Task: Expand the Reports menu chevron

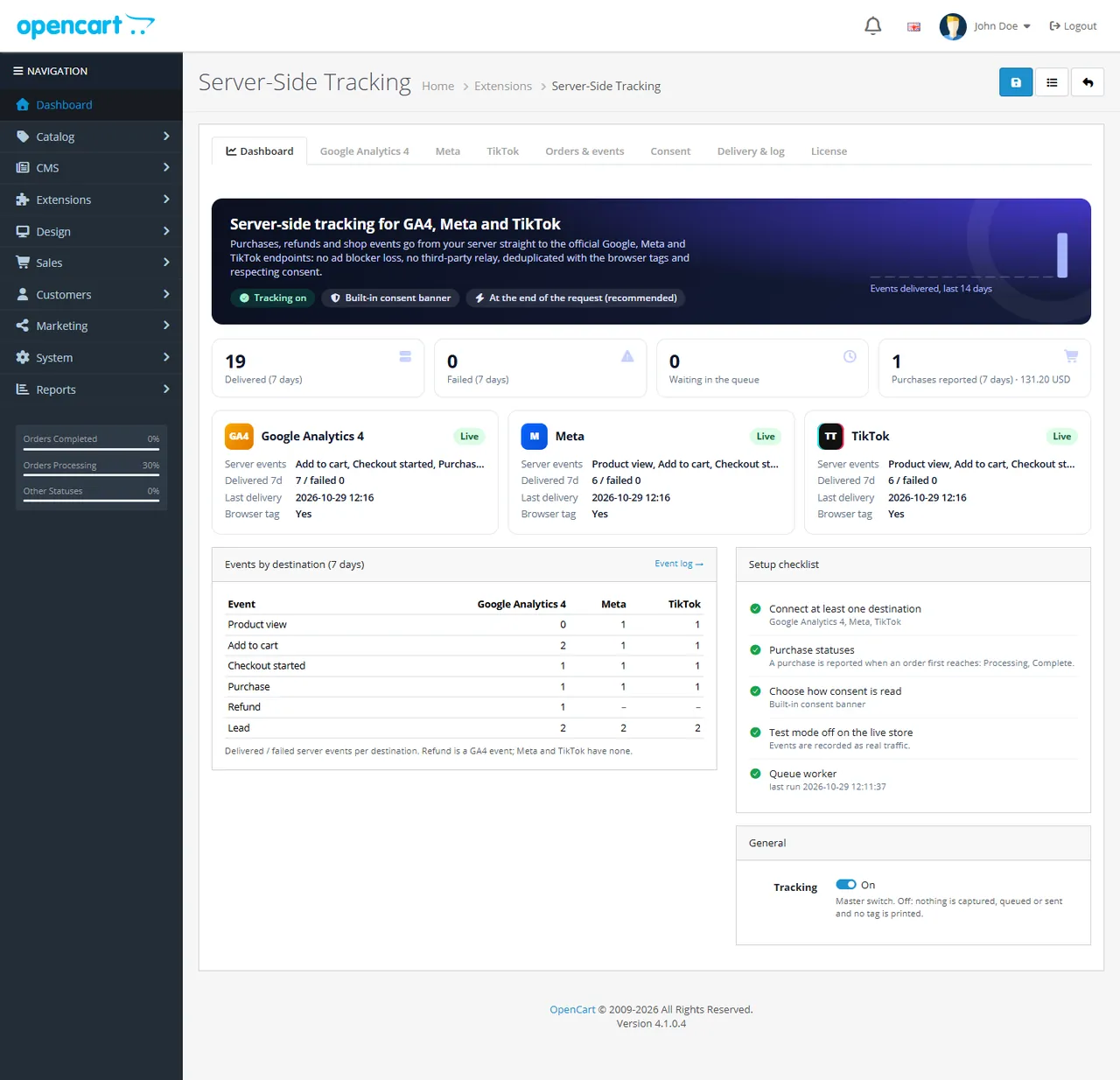Action: (x=166, y=389)
